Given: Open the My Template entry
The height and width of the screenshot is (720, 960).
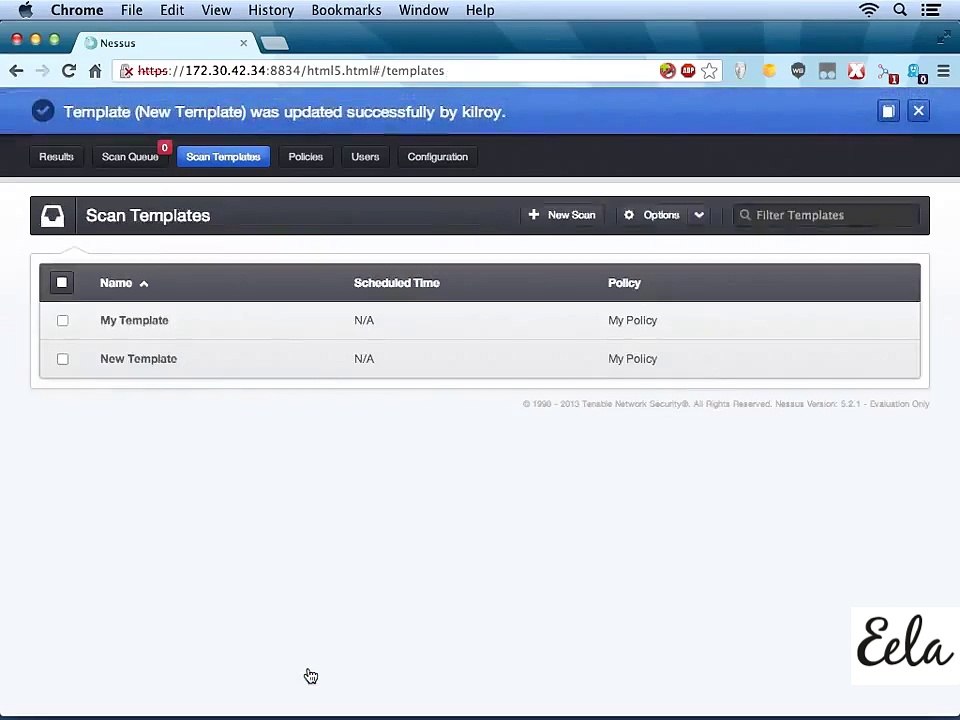Looking at the screenshot, I should [x=134, y=320].
